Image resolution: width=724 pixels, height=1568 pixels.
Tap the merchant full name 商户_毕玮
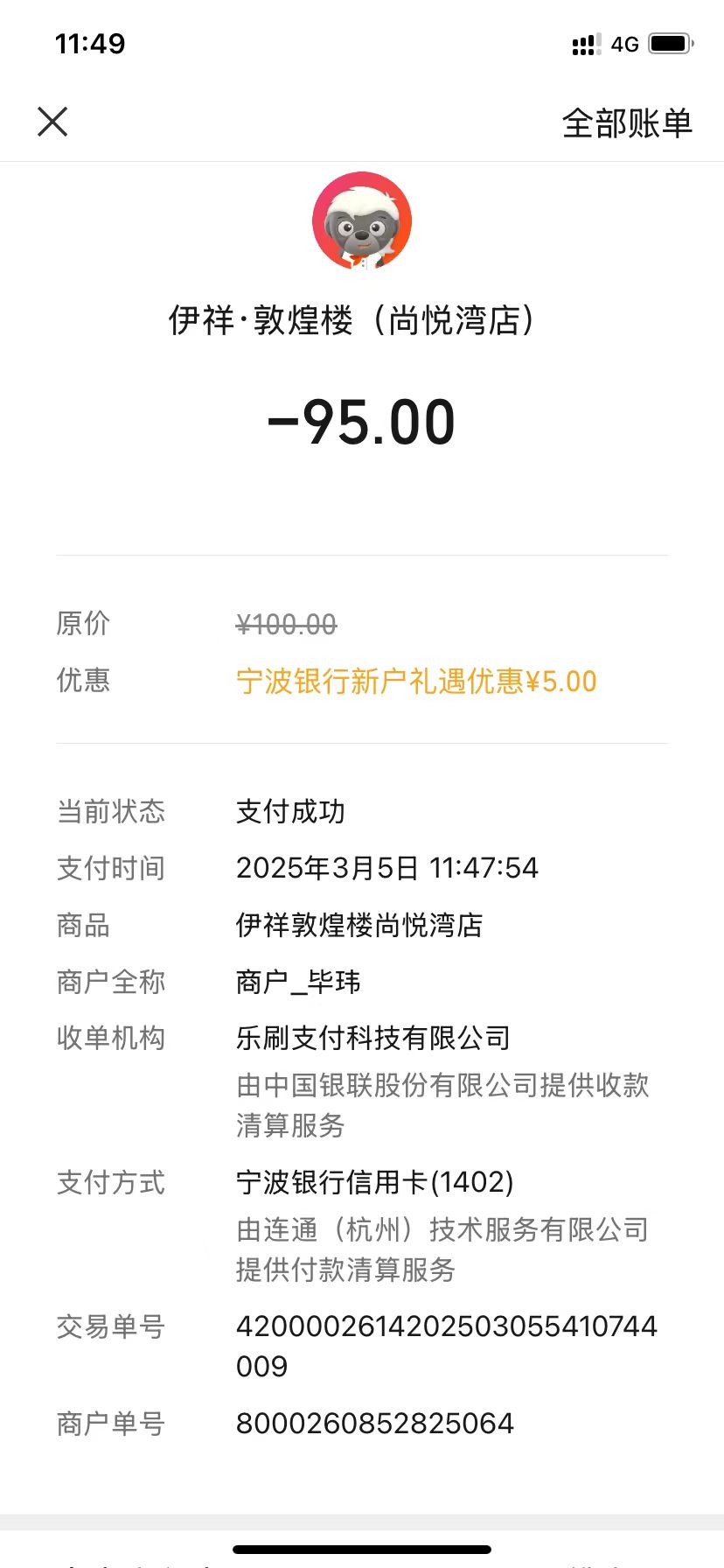point(298,982)
